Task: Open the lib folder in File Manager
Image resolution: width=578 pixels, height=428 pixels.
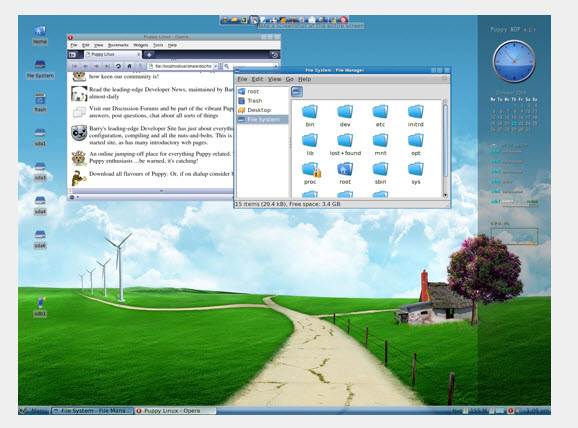Action: [310, 145]
